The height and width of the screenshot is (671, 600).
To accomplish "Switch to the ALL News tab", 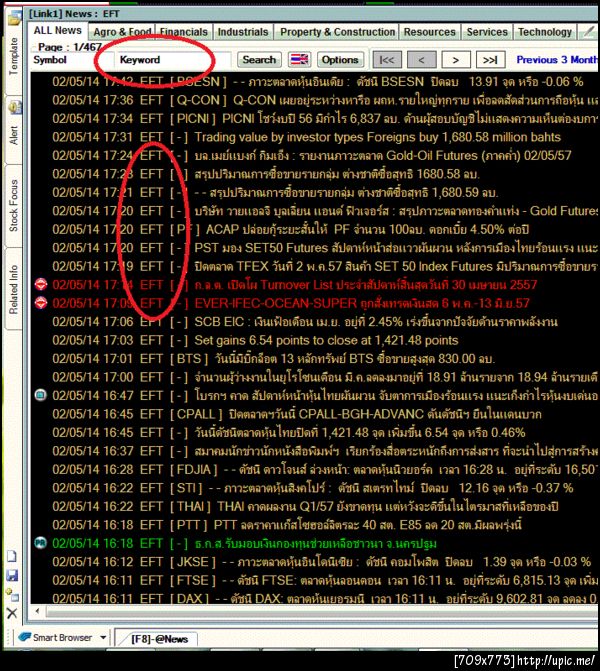I will click(58, 31).
